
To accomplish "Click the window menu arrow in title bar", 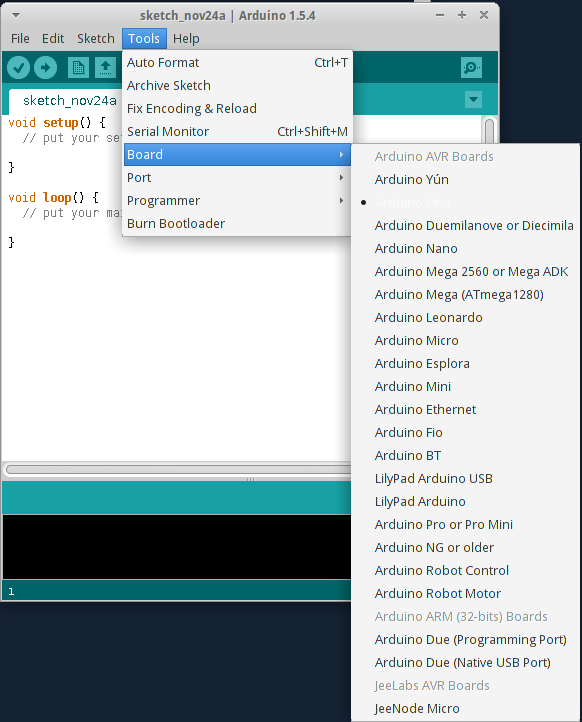I will (x=16, y=15).
